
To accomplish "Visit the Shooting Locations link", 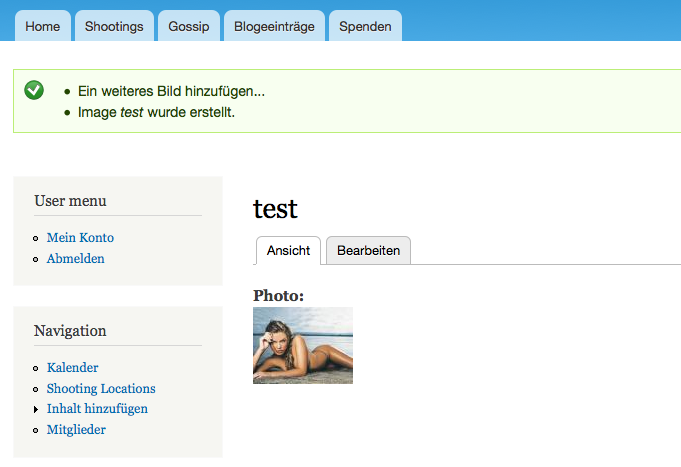I will [x=101, y=389].
